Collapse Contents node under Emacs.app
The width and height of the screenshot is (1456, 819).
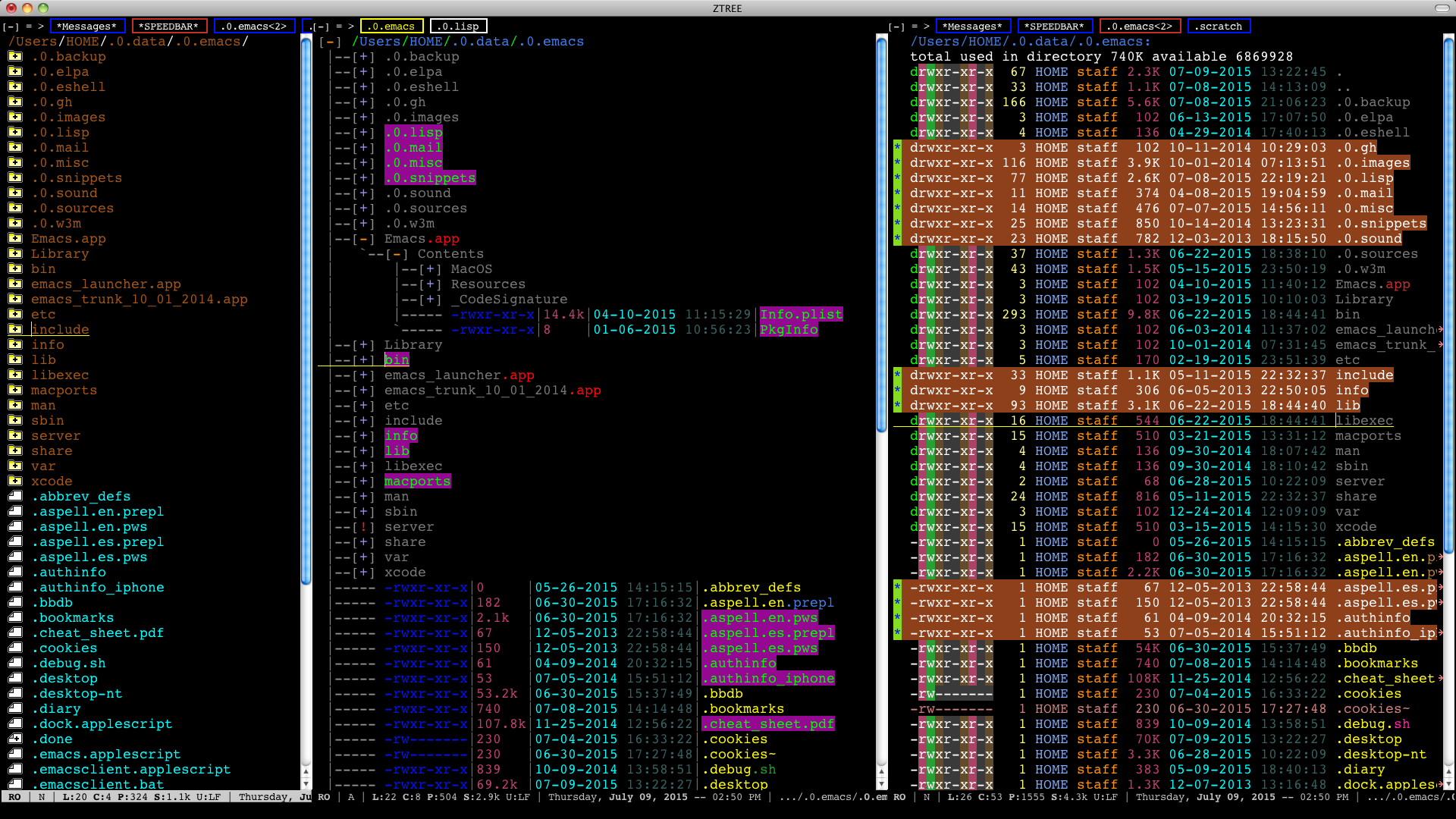pos(397,254)
